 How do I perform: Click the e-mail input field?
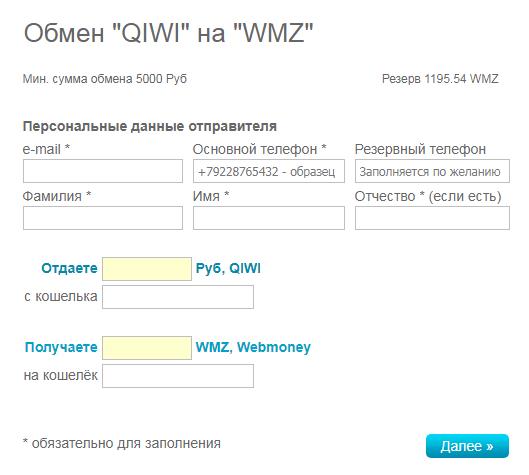pos(103,171)
